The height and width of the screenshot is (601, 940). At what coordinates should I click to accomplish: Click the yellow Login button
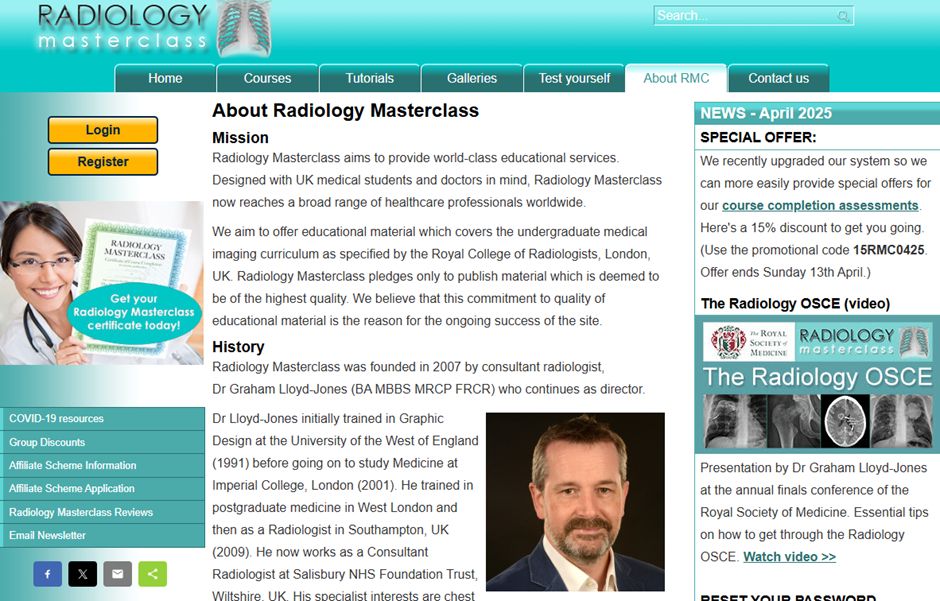pyautogui.click(x=103, y=130)
